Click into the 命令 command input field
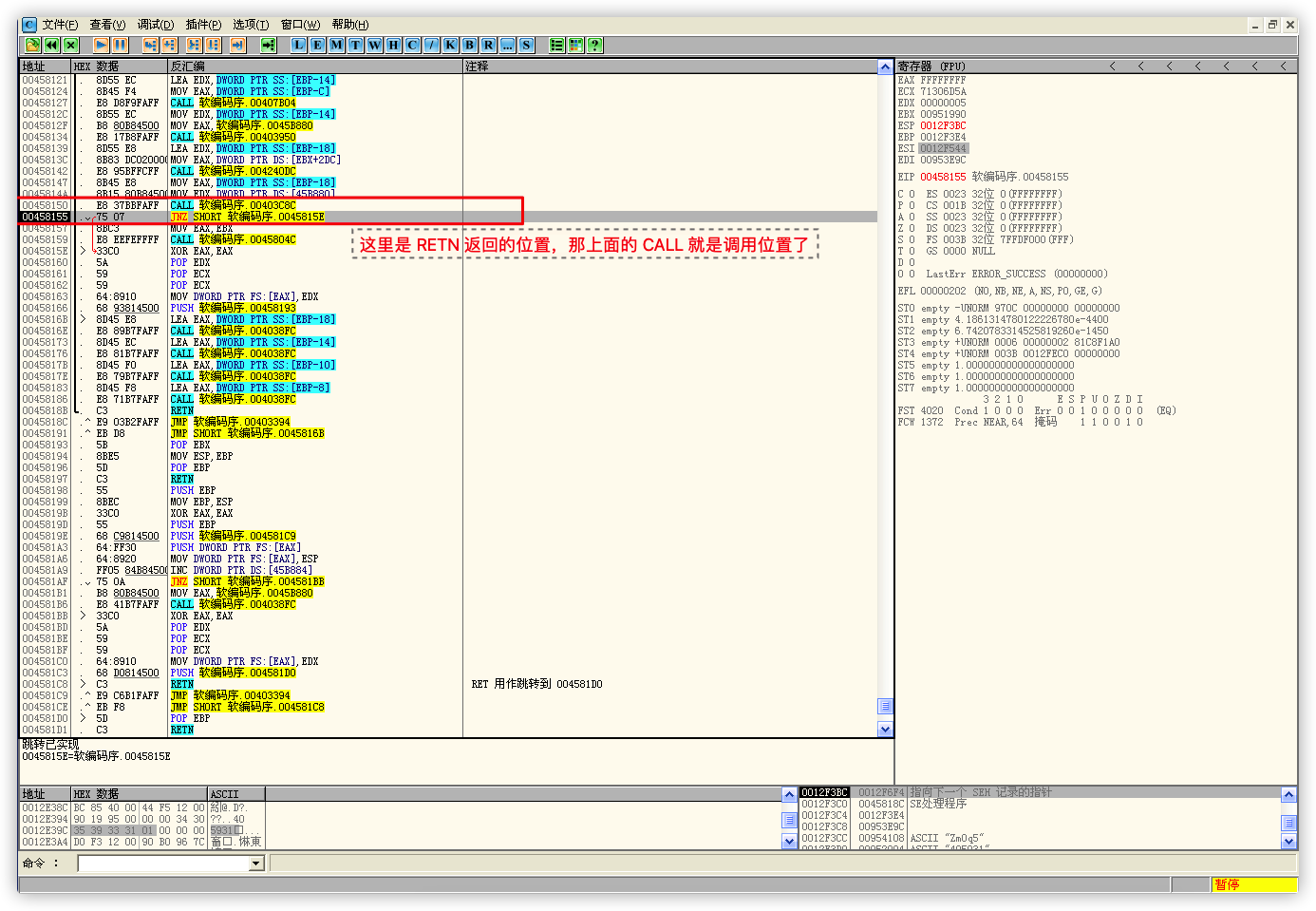 click(163, 864)
